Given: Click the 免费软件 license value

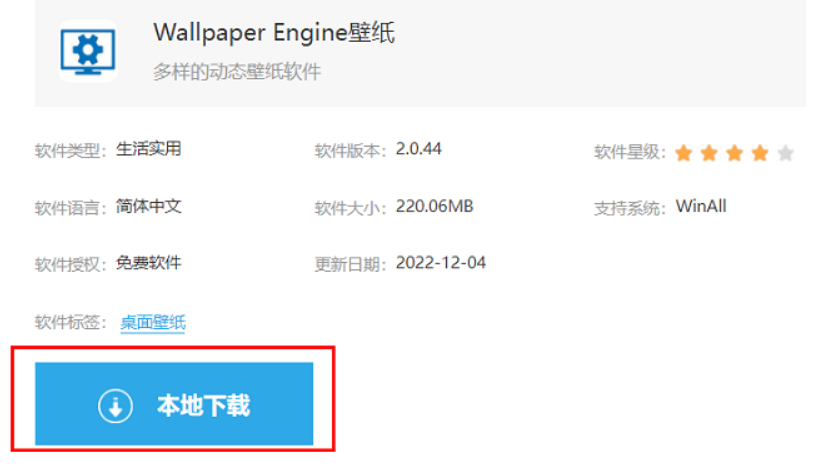Looking at the screenshot, I should pos(148,262).
